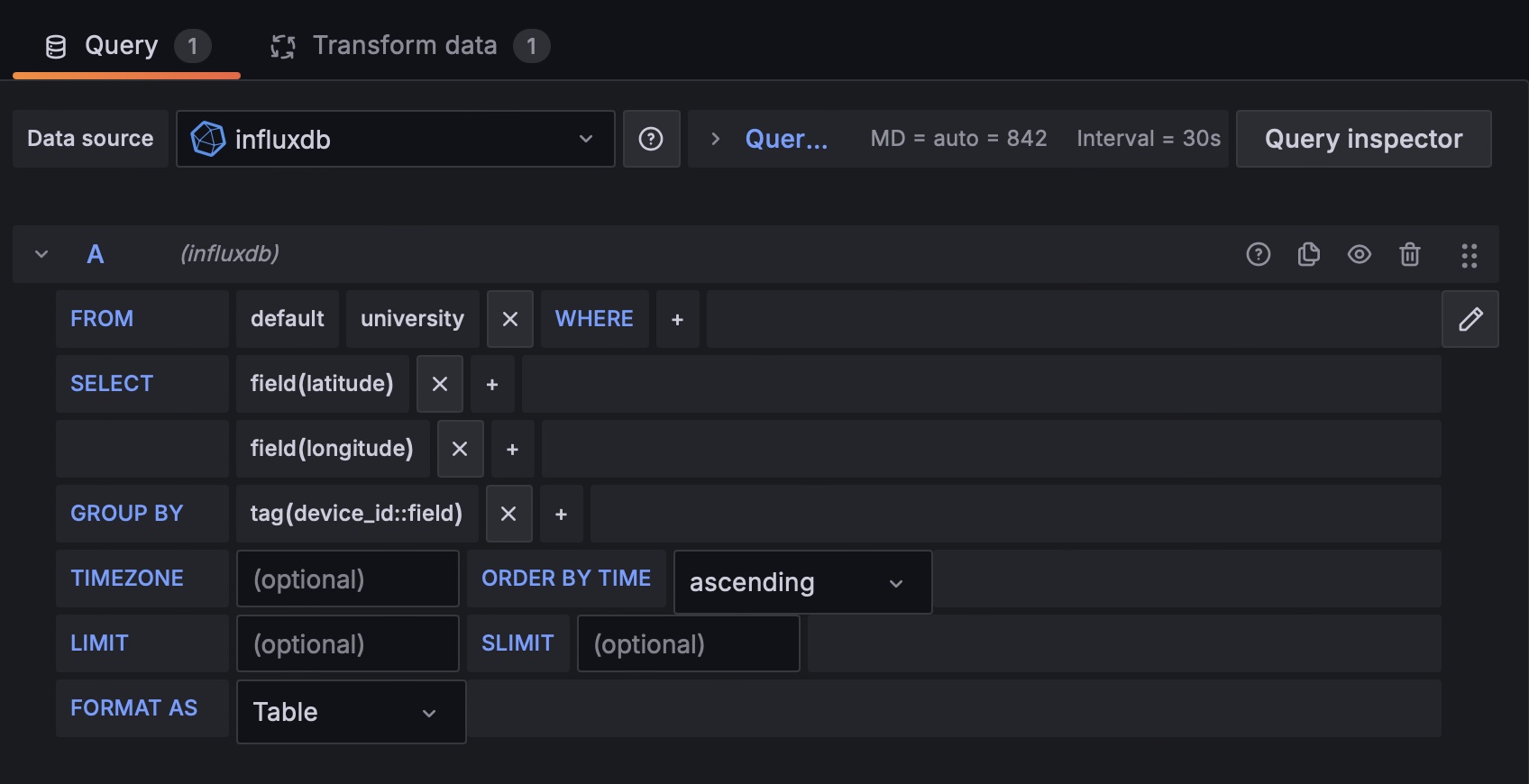Delete query A with trash icon
Viewport: 1529px width, 784px height.
point(1410,255)
